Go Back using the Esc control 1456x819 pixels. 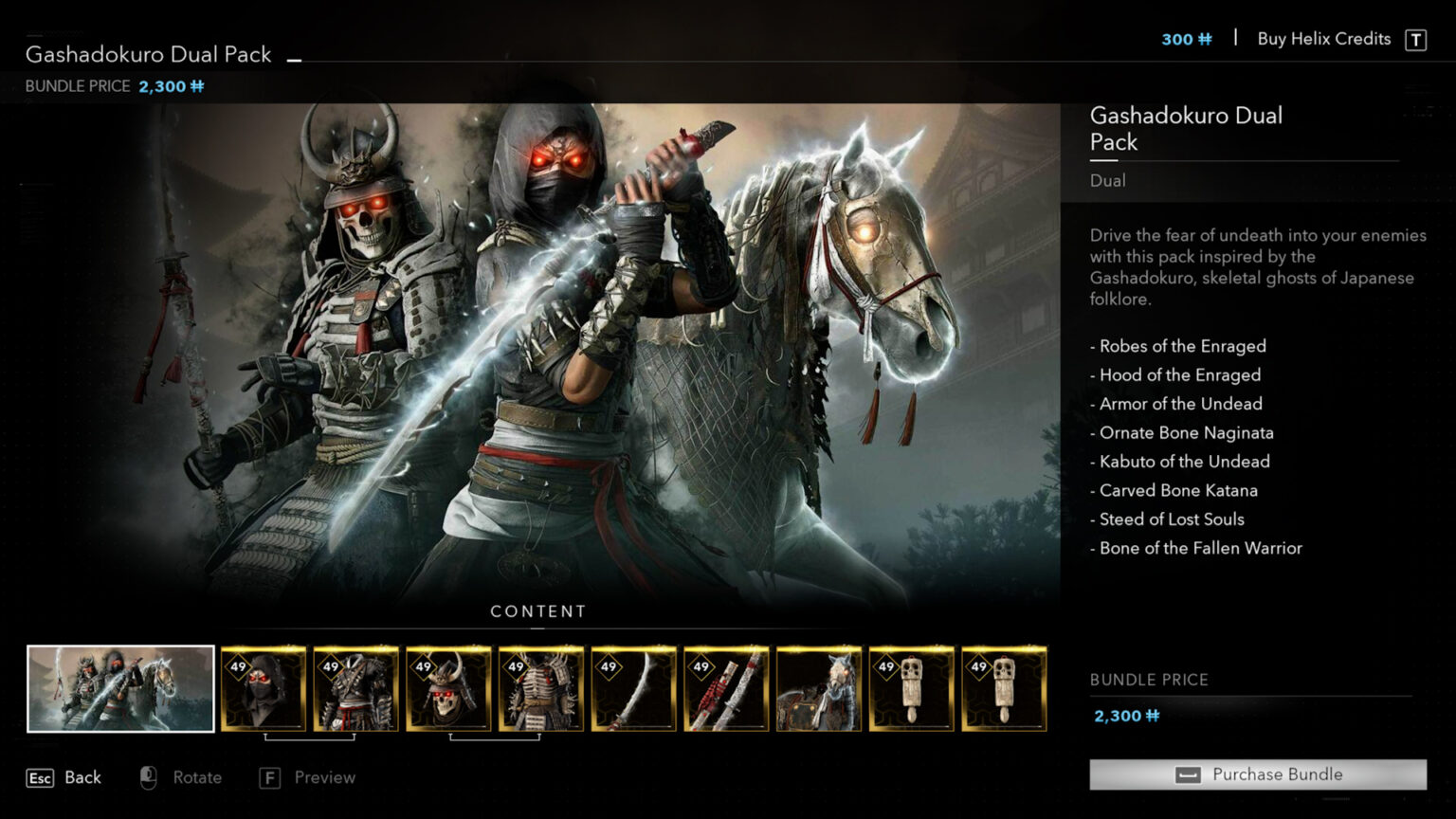pos(64,777)
